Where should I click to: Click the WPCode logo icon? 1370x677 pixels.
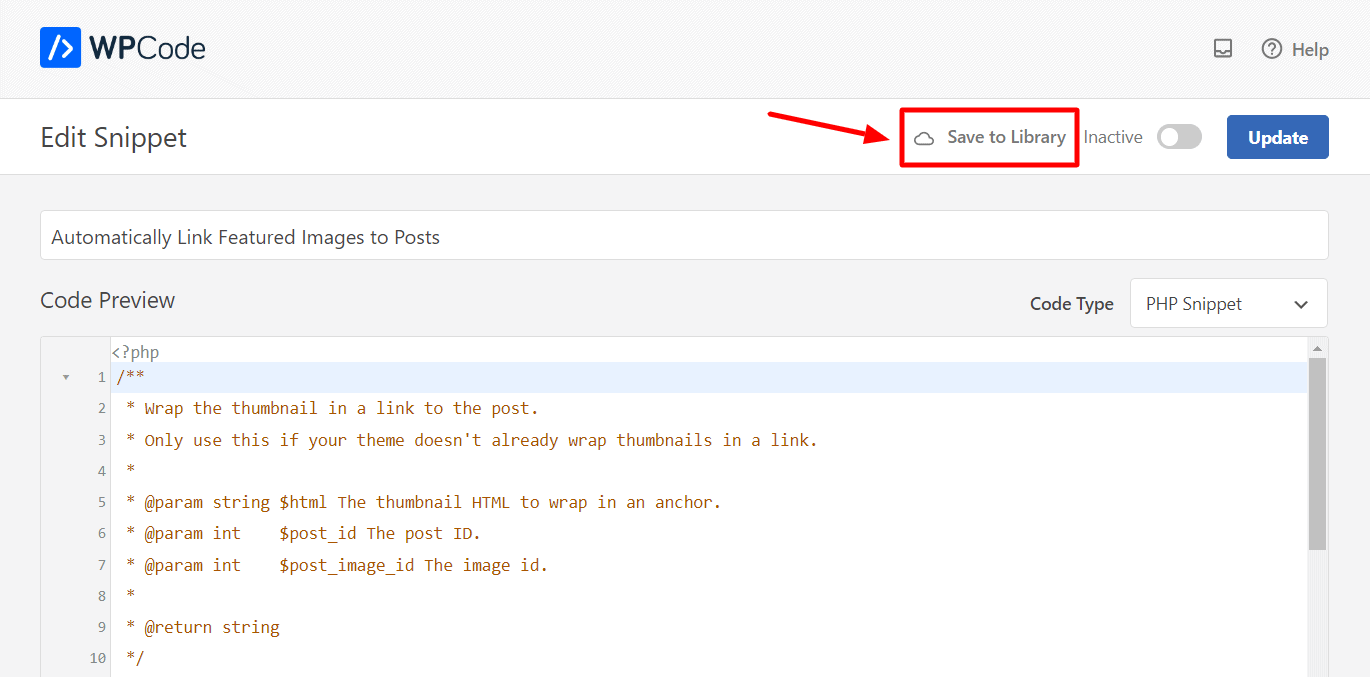click(x=60, y=47)
